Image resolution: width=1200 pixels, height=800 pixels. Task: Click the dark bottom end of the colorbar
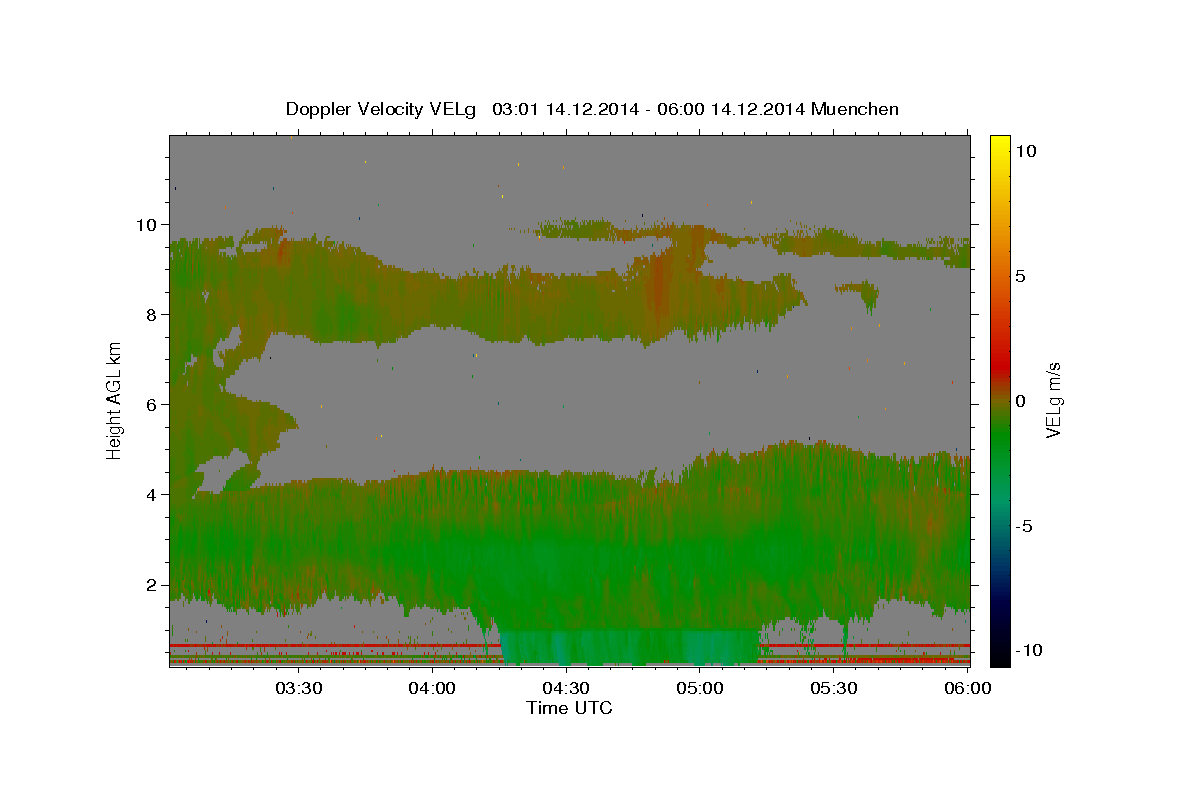coord(1000,655)
